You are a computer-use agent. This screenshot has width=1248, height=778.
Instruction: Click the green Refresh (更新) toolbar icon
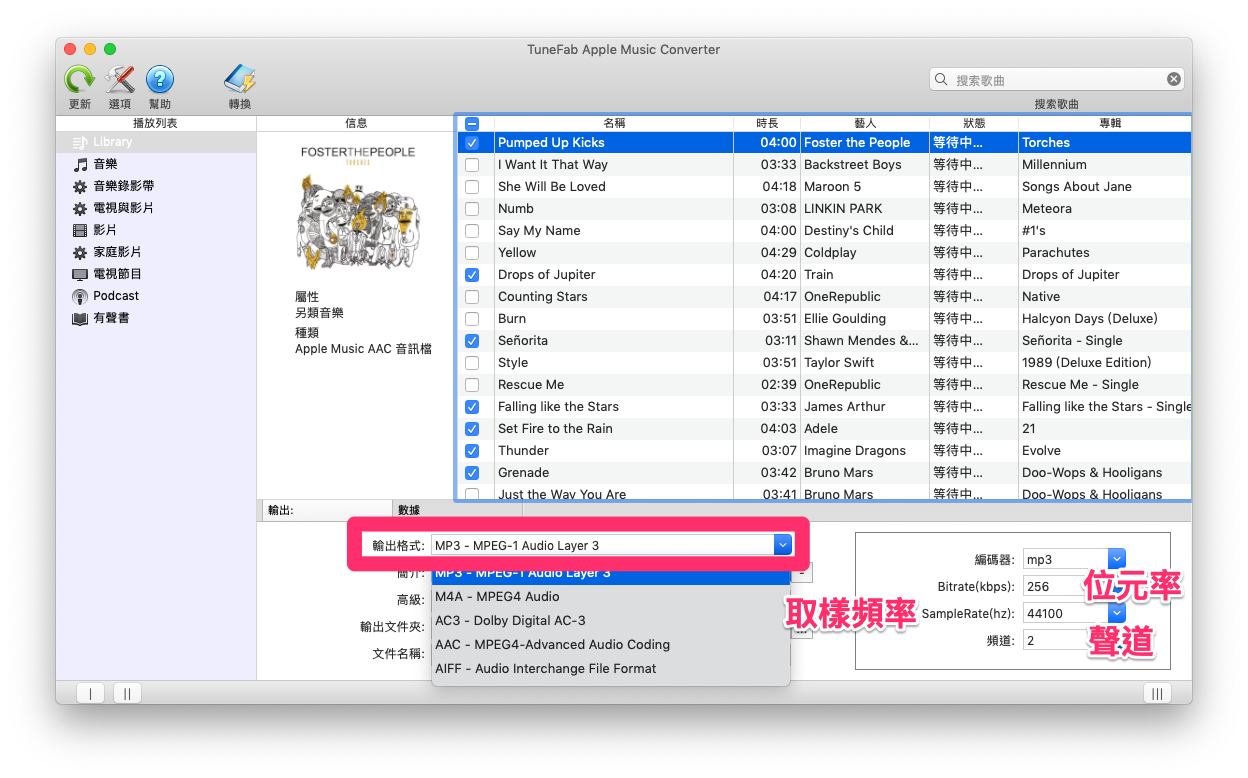[x=79, y=80]
